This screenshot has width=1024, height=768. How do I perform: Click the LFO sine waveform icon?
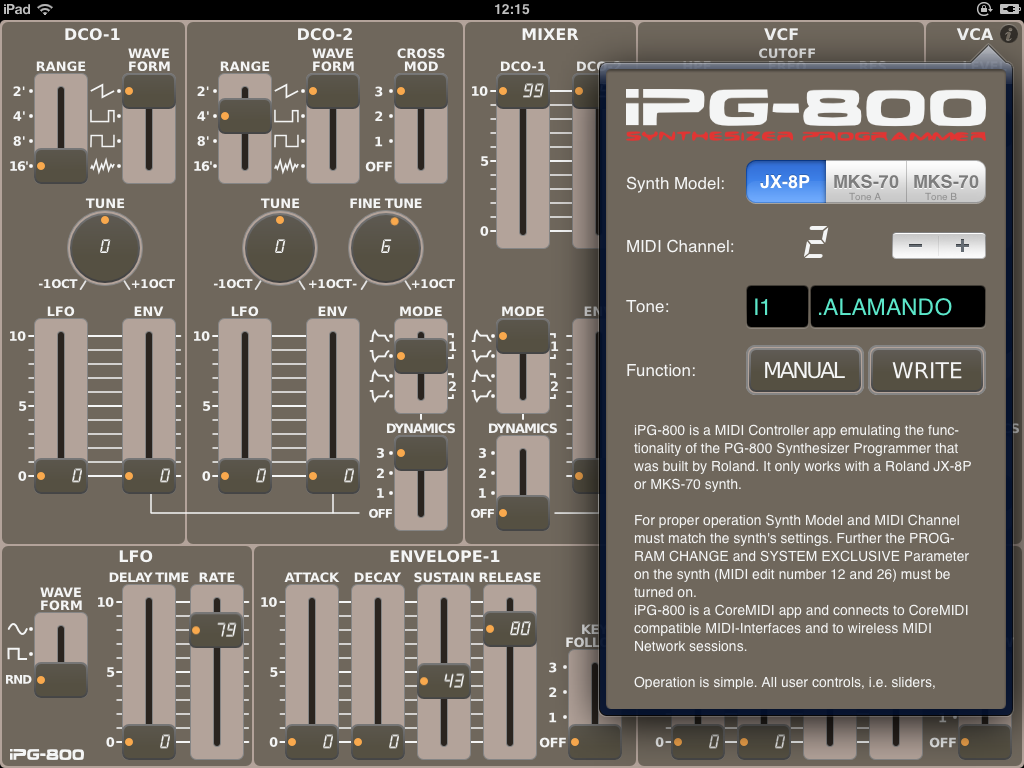[x=19, y=629]
